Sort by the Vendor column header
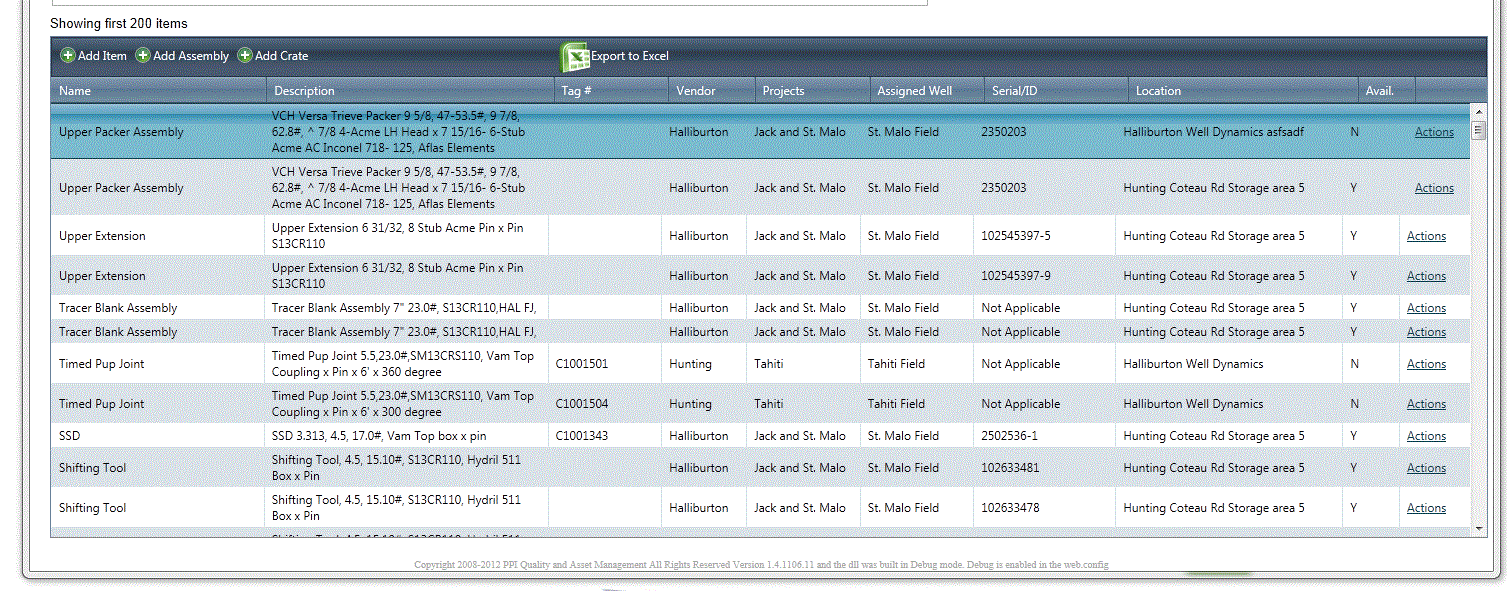The width and height of the screenshot is (1508, 591). (x=711, y=91)
